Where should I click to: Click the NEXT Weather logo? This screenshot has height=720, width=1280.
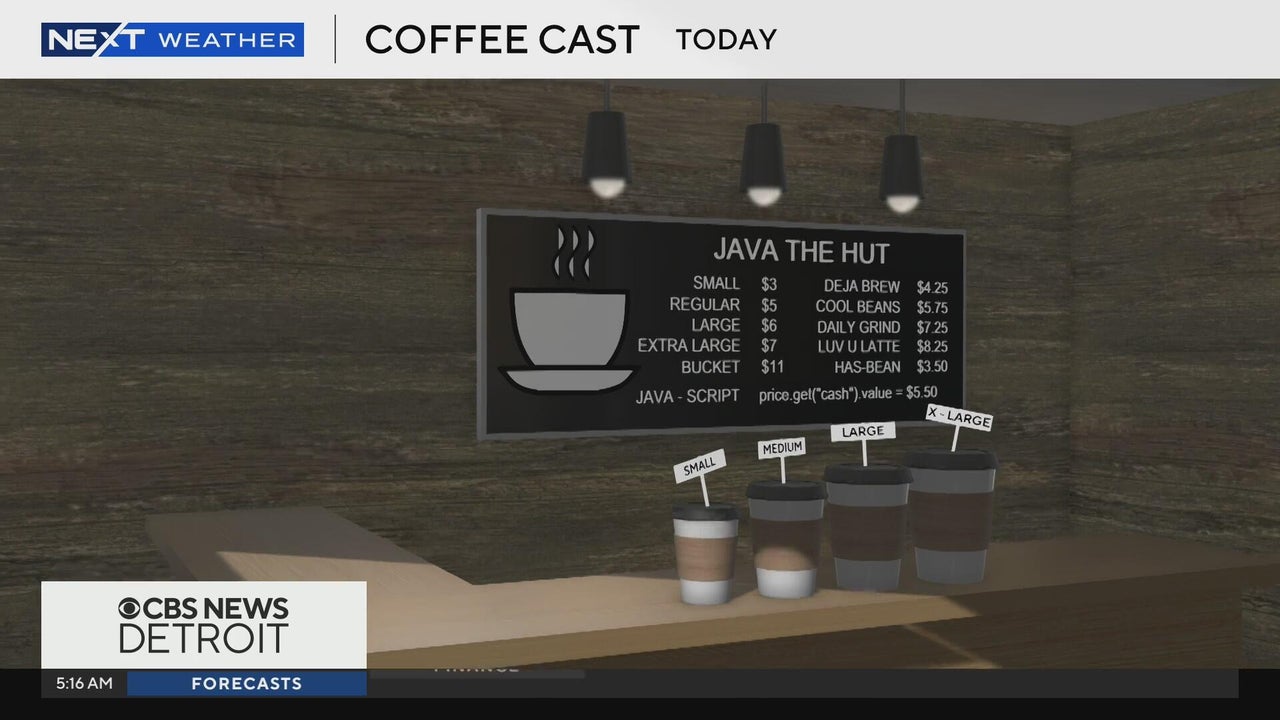[x=172, y=40]
